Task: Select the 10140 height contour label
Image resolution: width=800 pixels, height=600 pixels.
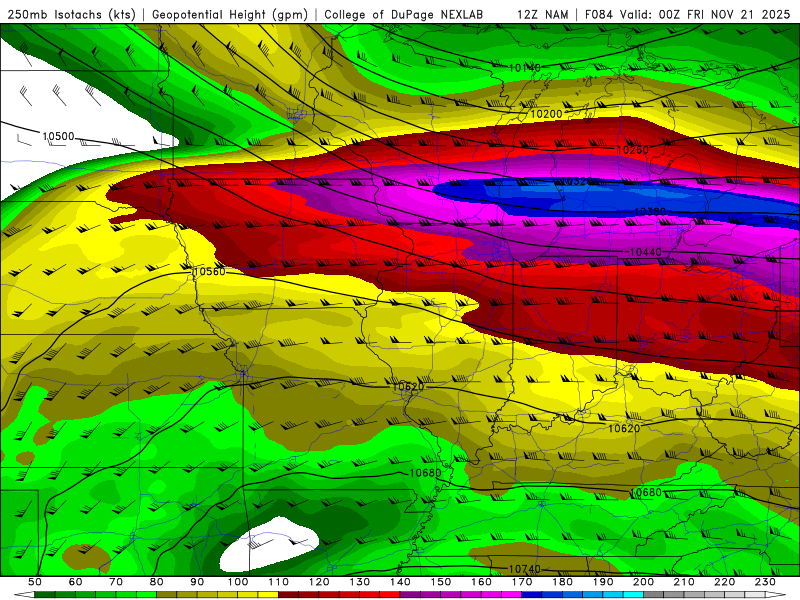Action: tap(524, 67)
